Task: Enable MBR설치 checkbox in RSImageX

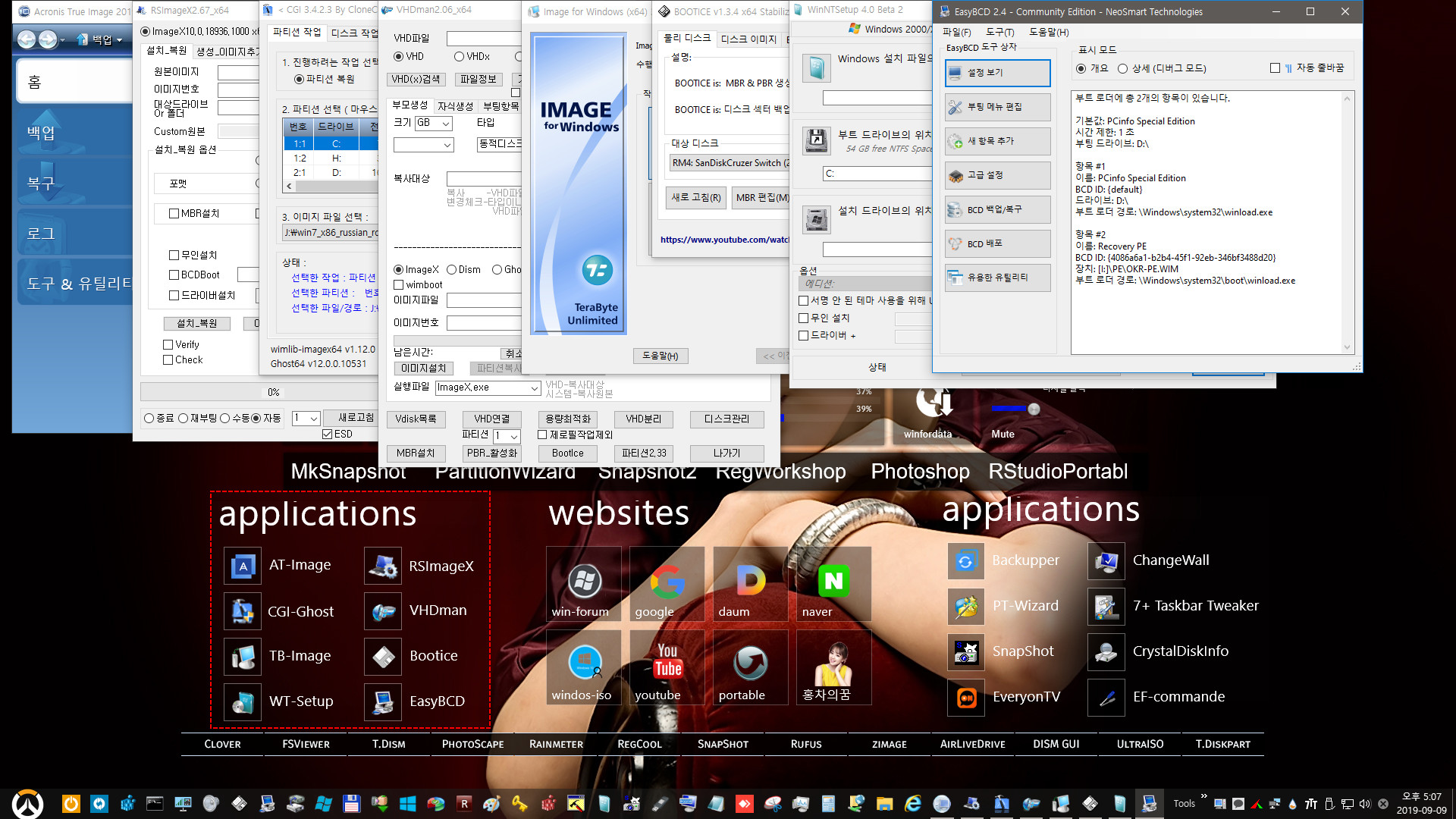Action: 174,214
